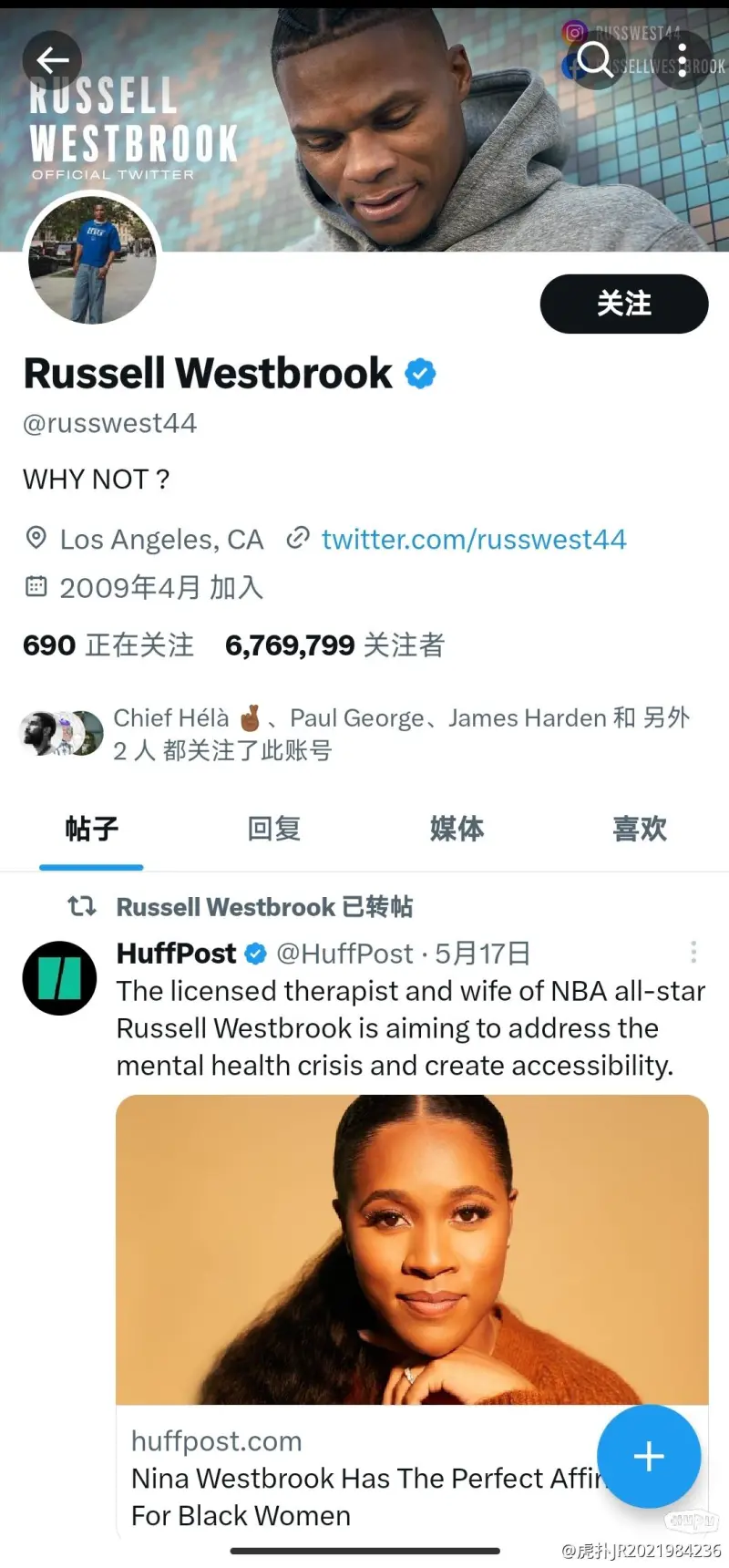
Task: Tap the blue compose plus button
Action: (649, 1456)
